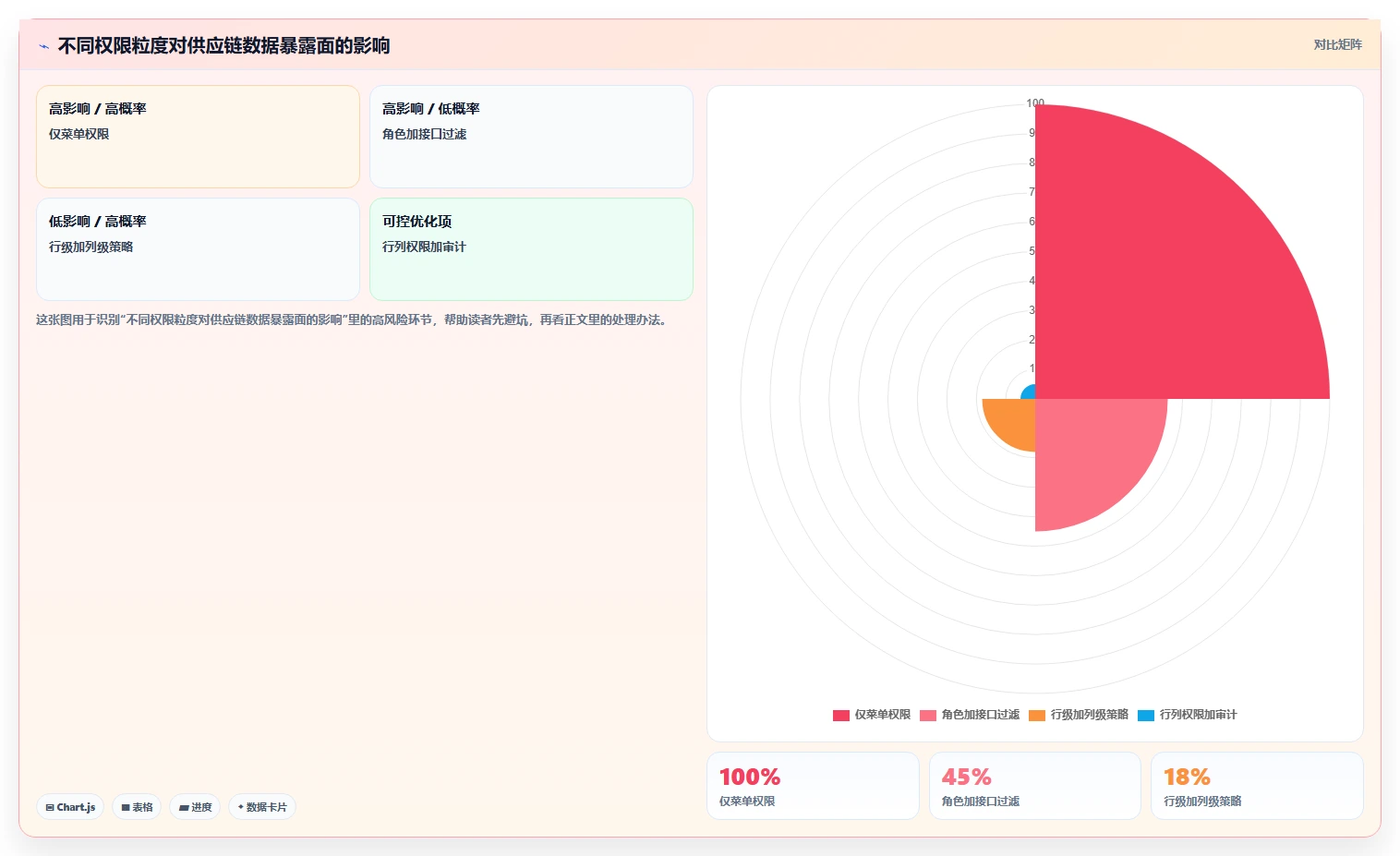1400x856 pixels.
Task: Toggle 行列权限加审计 blue legend swatch
Action: click(x=1146, y=715)
